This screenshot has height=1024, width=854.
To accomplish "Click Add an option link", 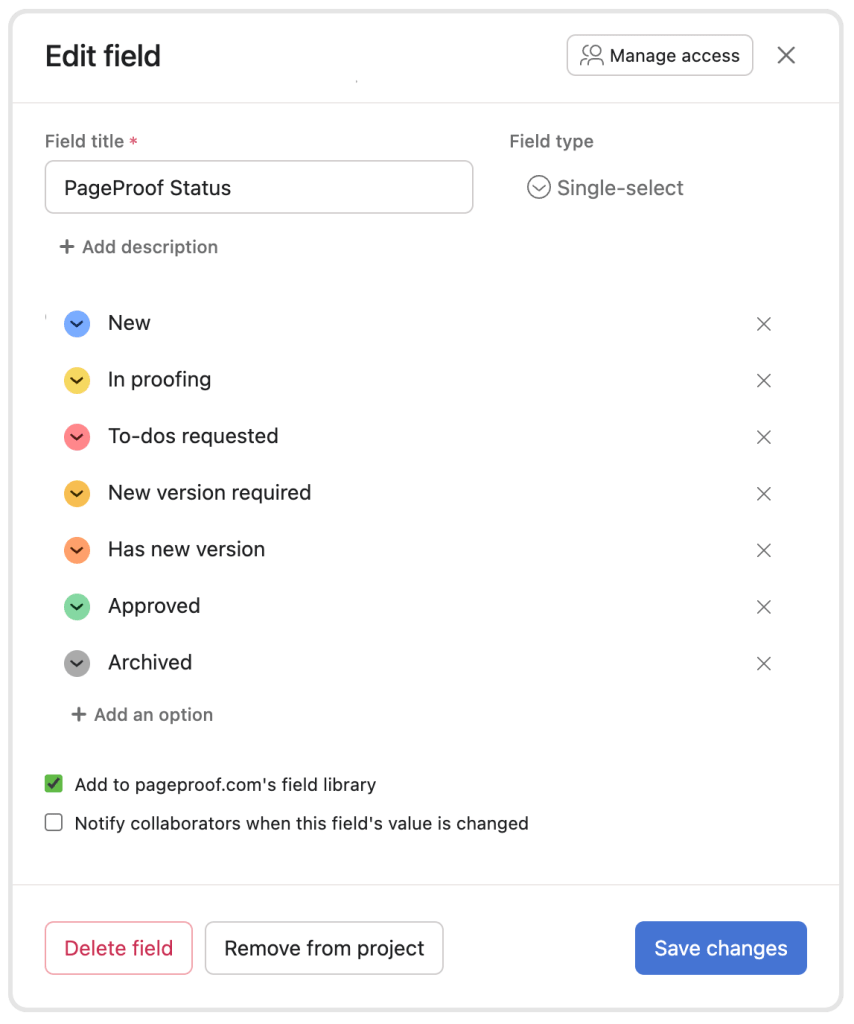I will (x=142, y=715).
